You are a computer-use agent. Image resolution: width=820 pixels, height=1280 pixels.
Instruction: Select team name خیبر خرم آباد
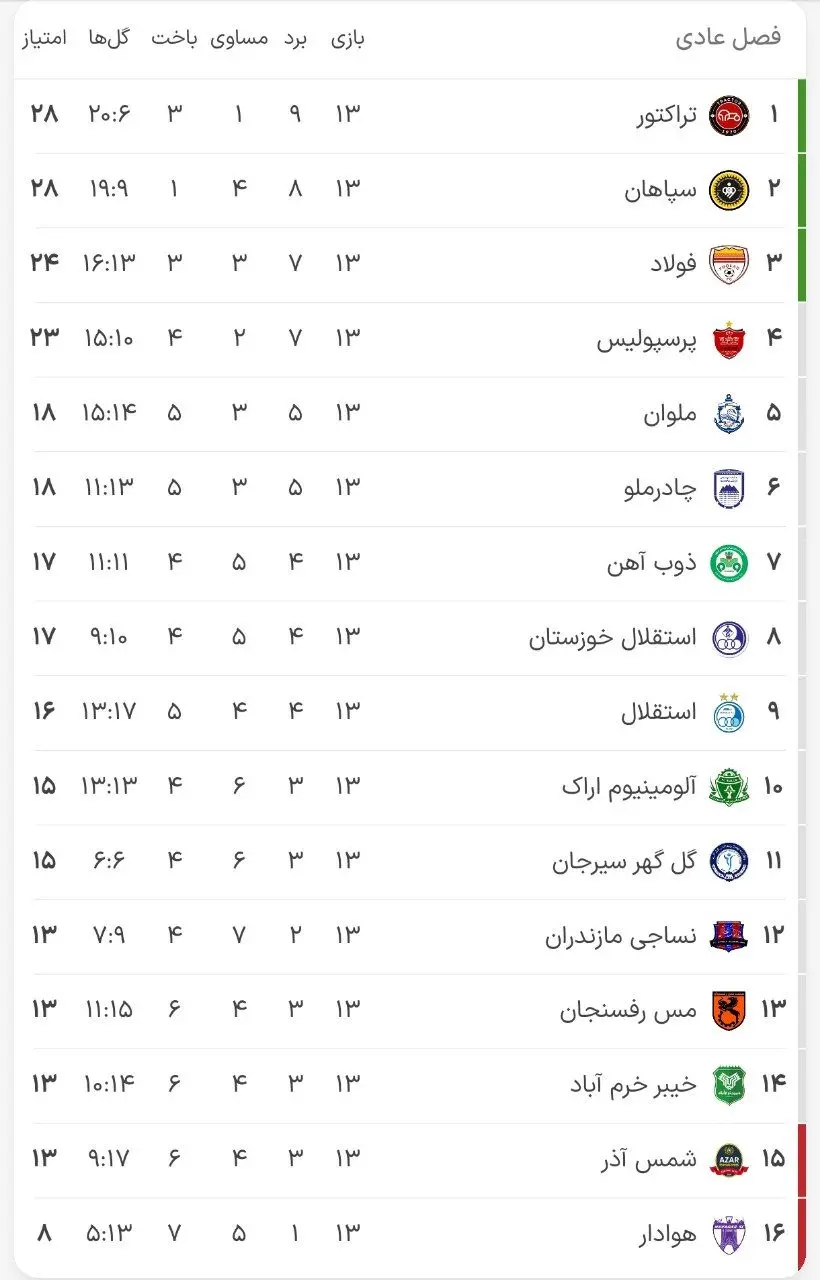click(633, 1084)
